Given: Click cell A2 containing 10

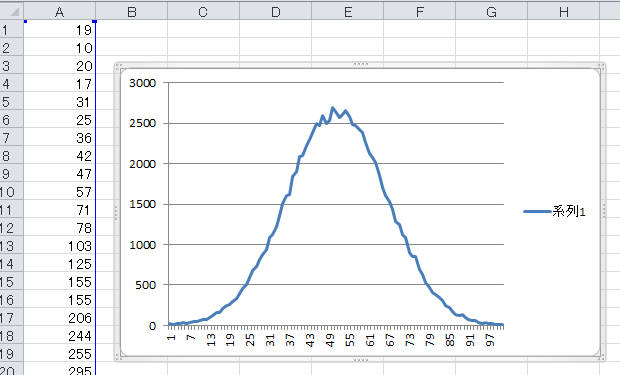Looking at the screenshot, I should point(59,47).
